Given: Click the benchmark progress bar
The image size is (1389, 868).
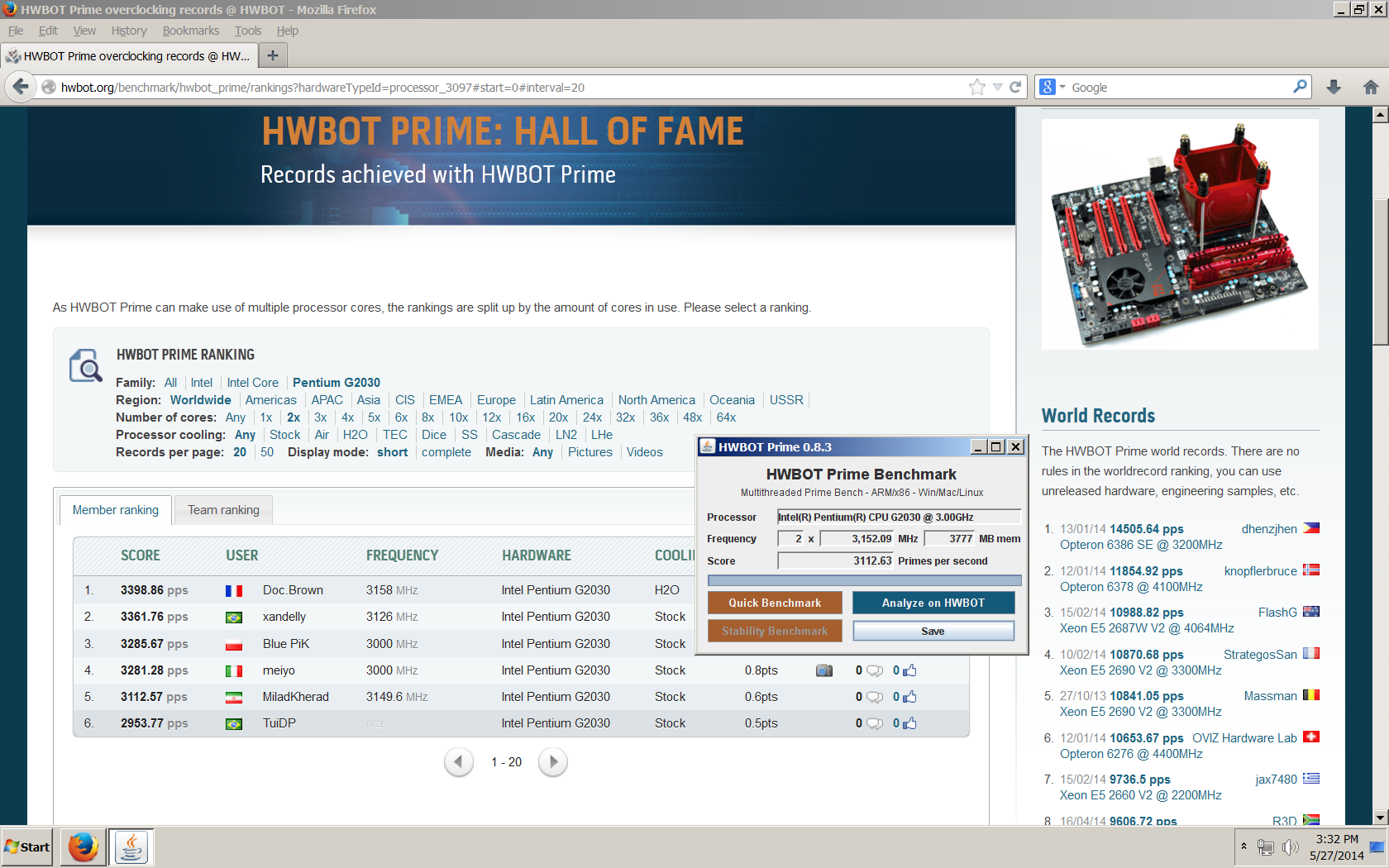Looking at the screenshot, I should coord(865,580).
